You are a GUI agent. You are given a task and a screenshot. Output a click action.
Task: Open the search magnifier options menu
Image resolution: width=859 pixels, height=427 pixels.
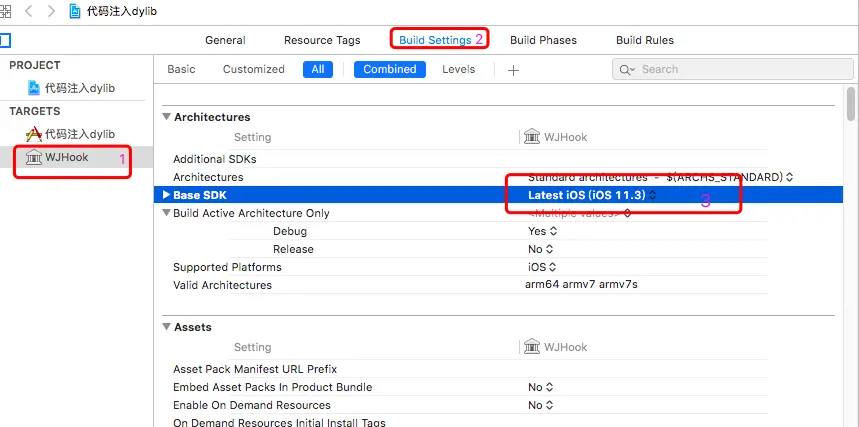627,70
